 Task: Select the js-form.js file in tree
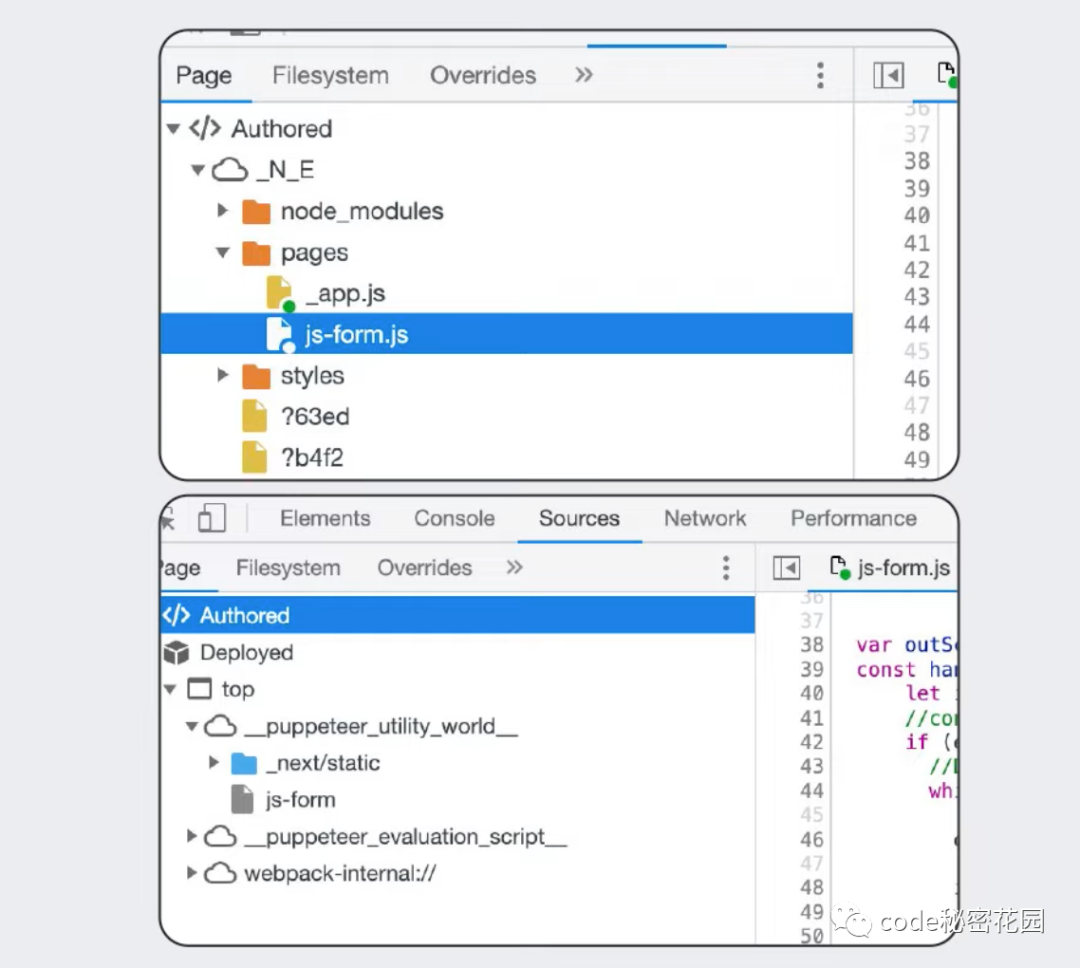point(506,333)
